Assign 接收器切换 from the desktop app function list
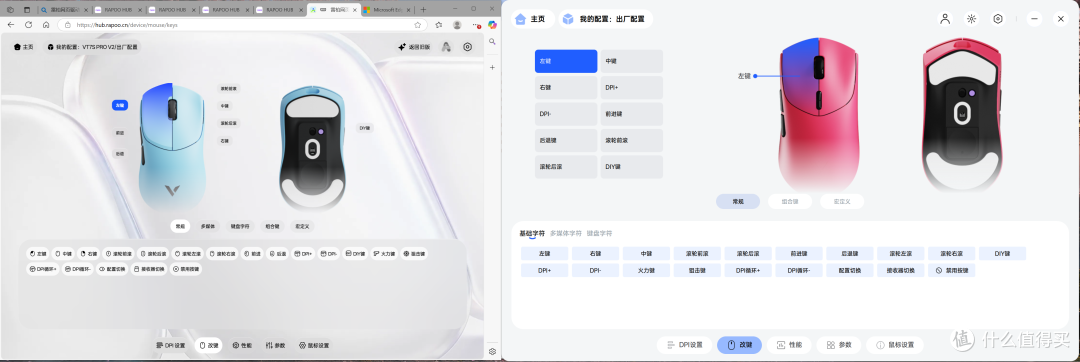 [x=900, y=270]
